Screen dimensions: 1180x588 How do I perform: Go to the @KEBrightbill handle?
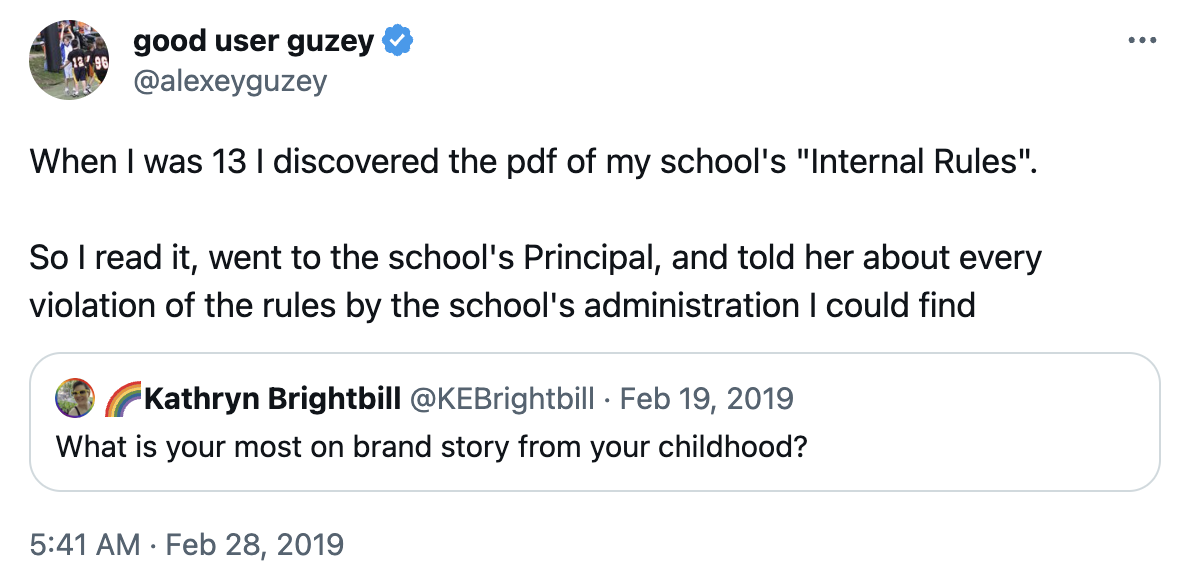click(x=502, y=399)
